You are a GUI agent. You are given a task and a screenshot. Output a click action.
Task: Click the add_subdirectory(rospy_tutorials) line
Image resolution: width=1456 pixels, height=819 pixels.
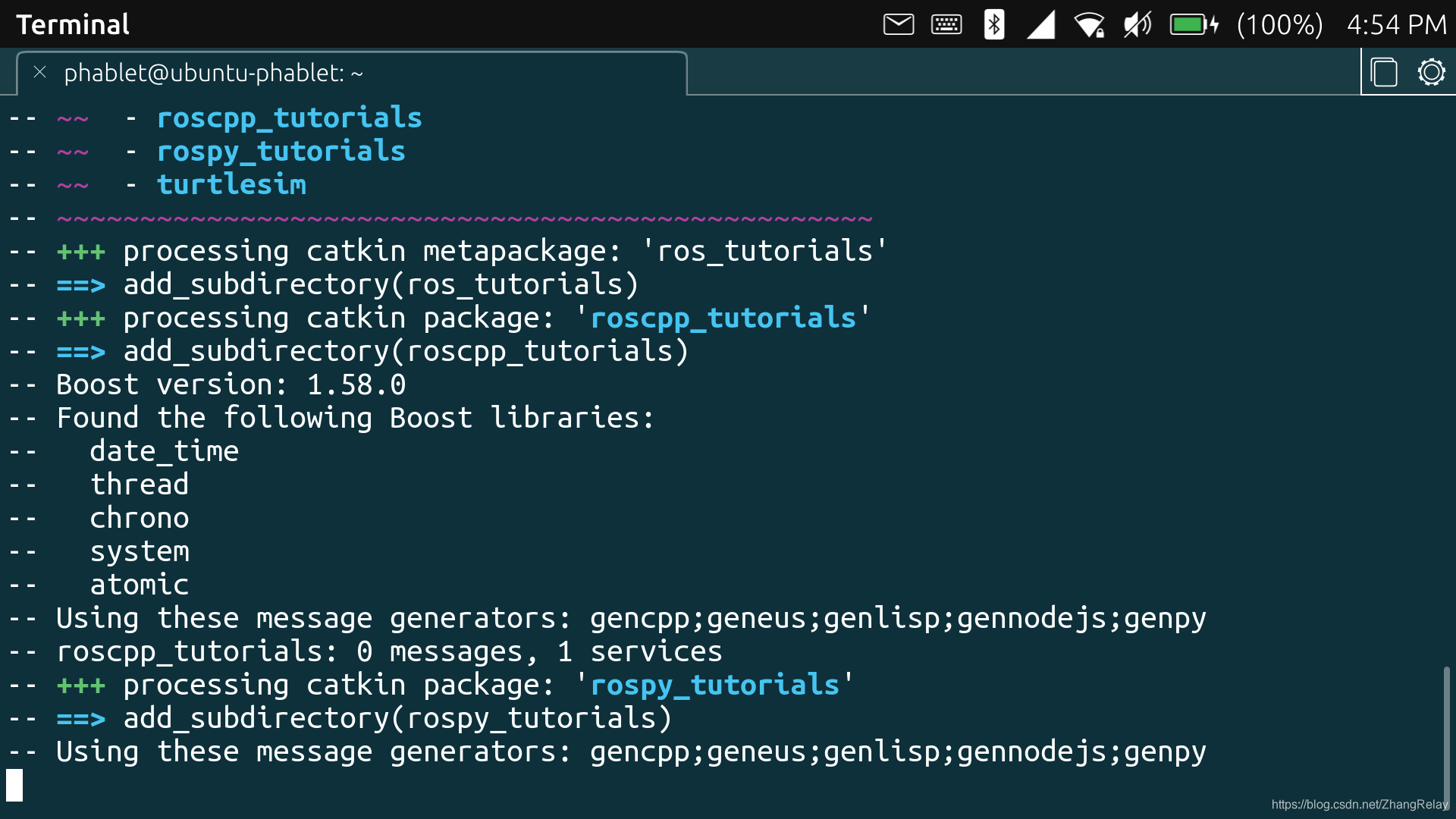point(397,718)
